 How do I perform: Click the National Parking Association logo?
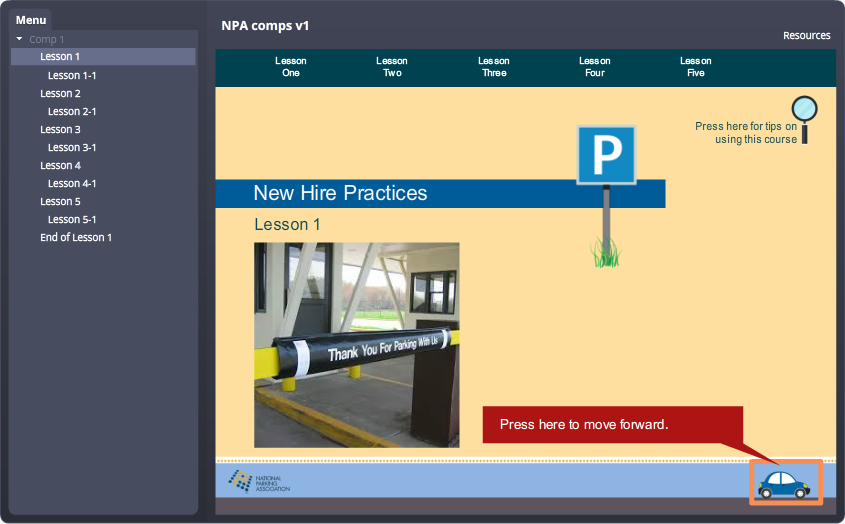[259, 481]
